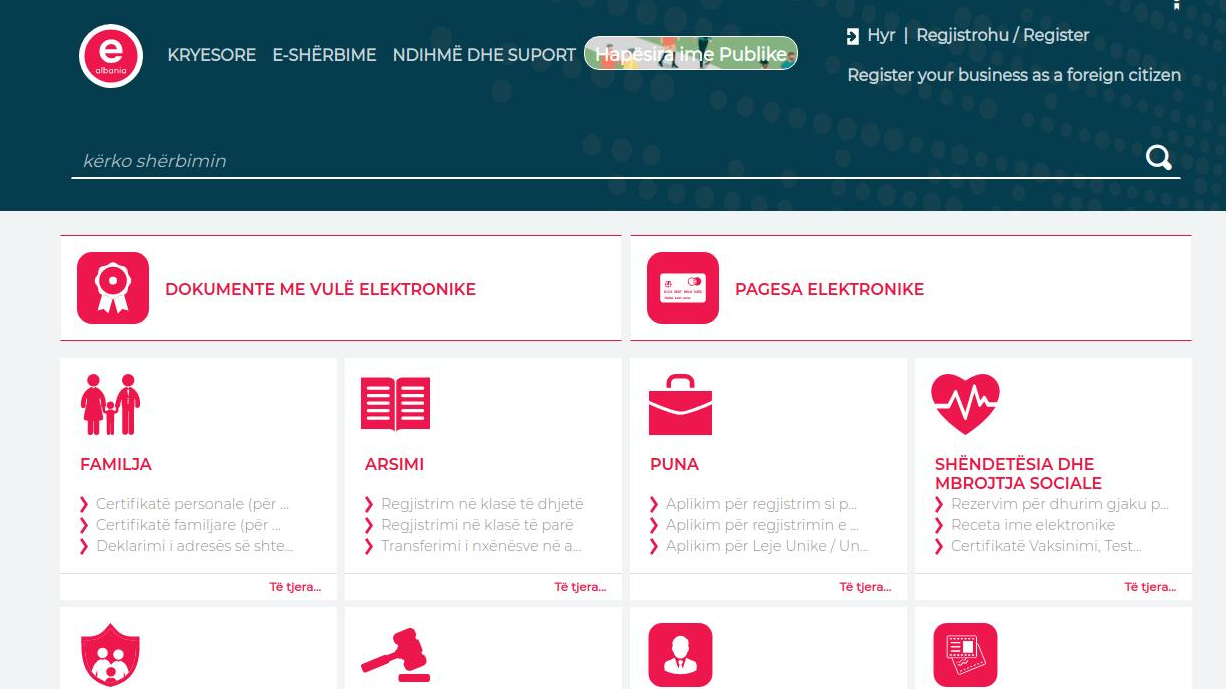Click the e-Albania logo
The image size is (1226, 689).
[x=111, y=56]
